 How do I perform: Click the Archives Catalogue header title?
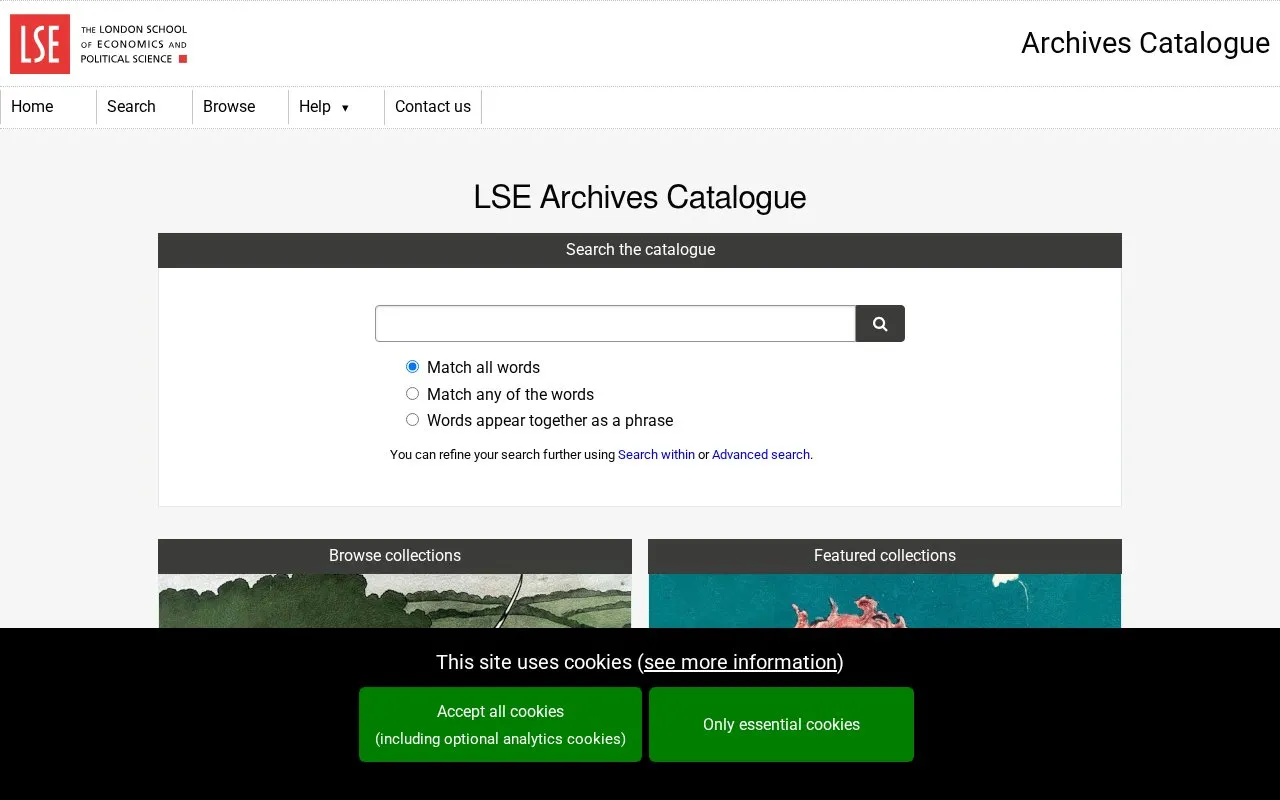pos(1145,43)
